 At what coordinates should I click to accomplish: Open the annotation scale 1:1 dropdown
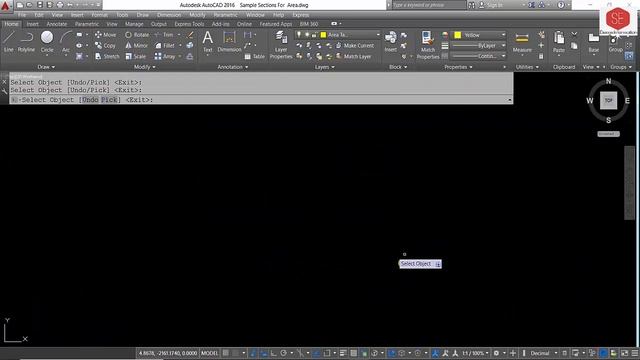pyautogui.click(x=476, y=353)
